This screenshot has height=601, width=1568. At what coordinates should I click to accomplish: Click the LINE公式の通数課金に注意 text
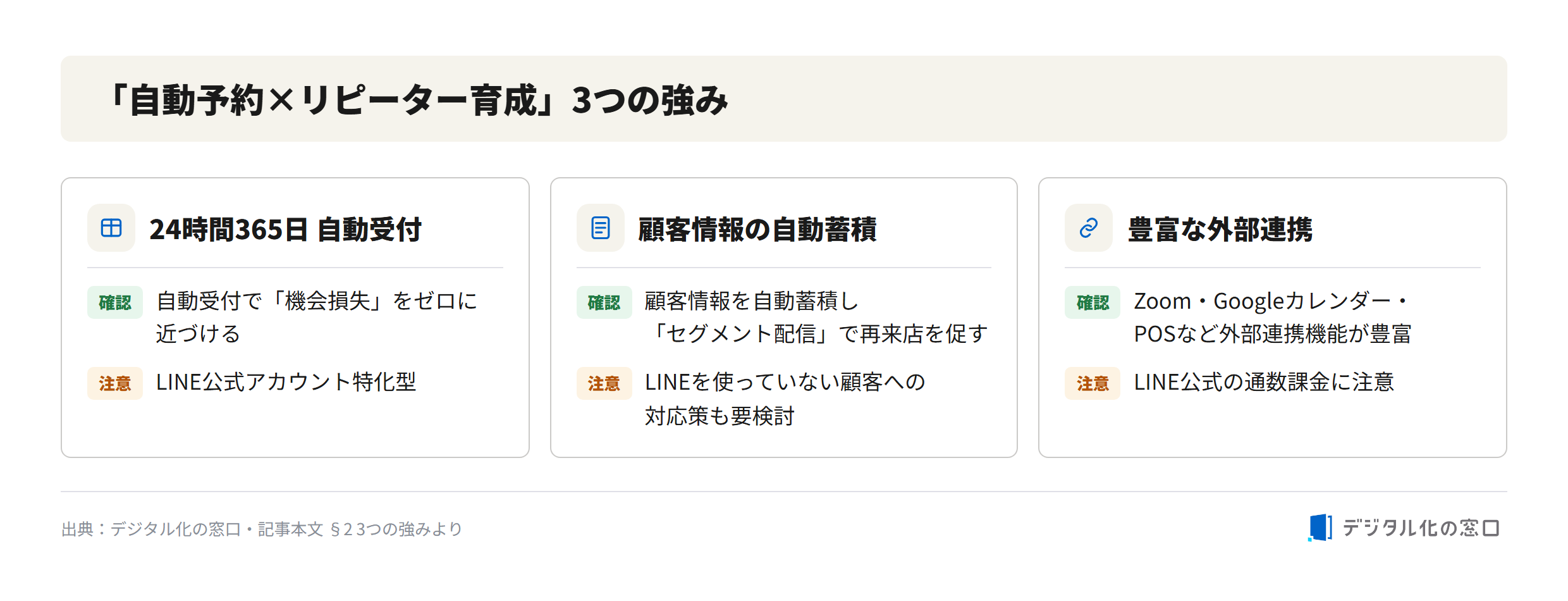[1264, 382]
